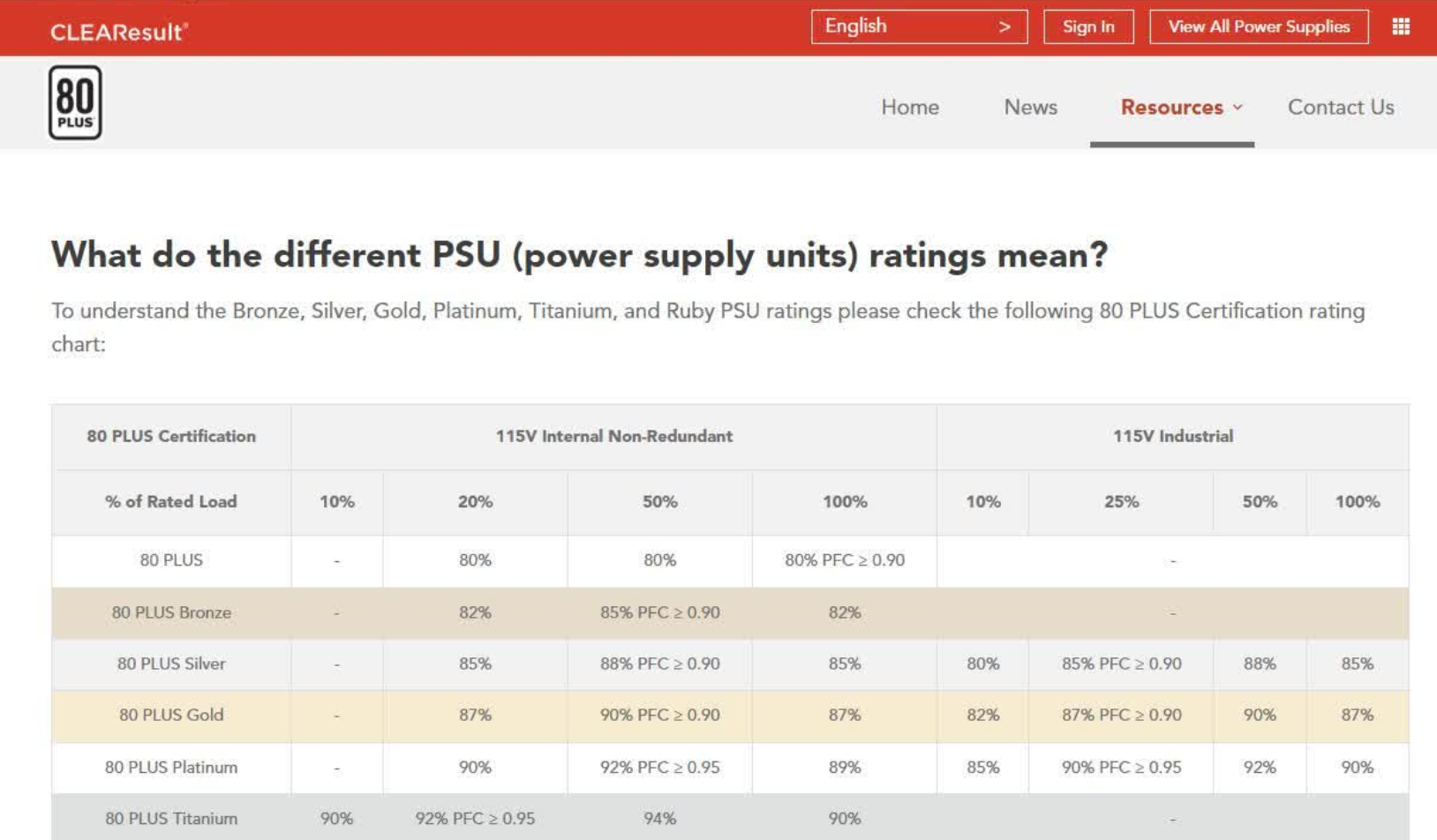Click Bronze row 85% PFC ≥ 0.90 cell
This screenshot has width=1437, height=840.
tap(660, 612)
